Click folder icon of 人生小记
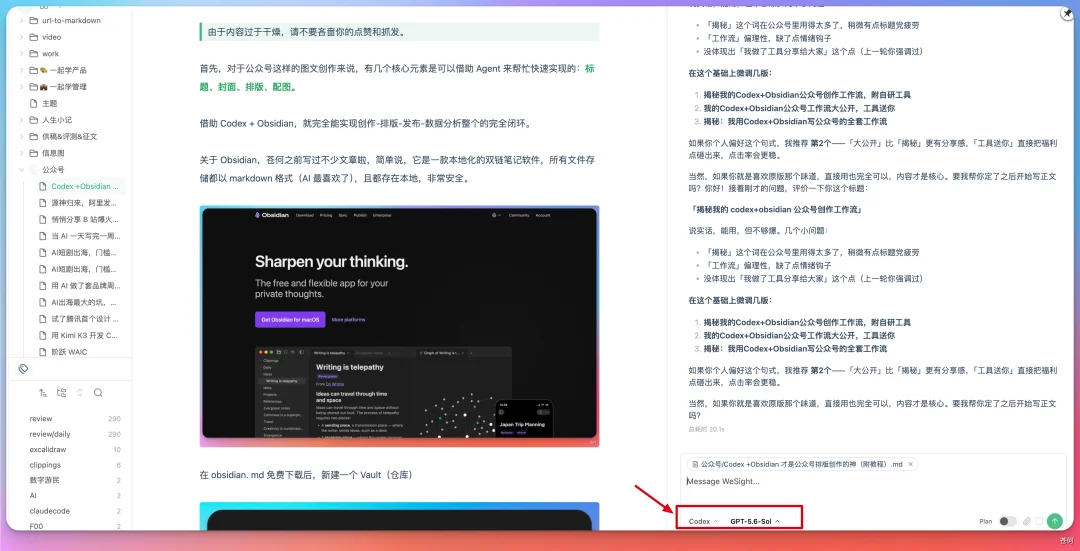The image size is (1080, 551). pos(34,120)
